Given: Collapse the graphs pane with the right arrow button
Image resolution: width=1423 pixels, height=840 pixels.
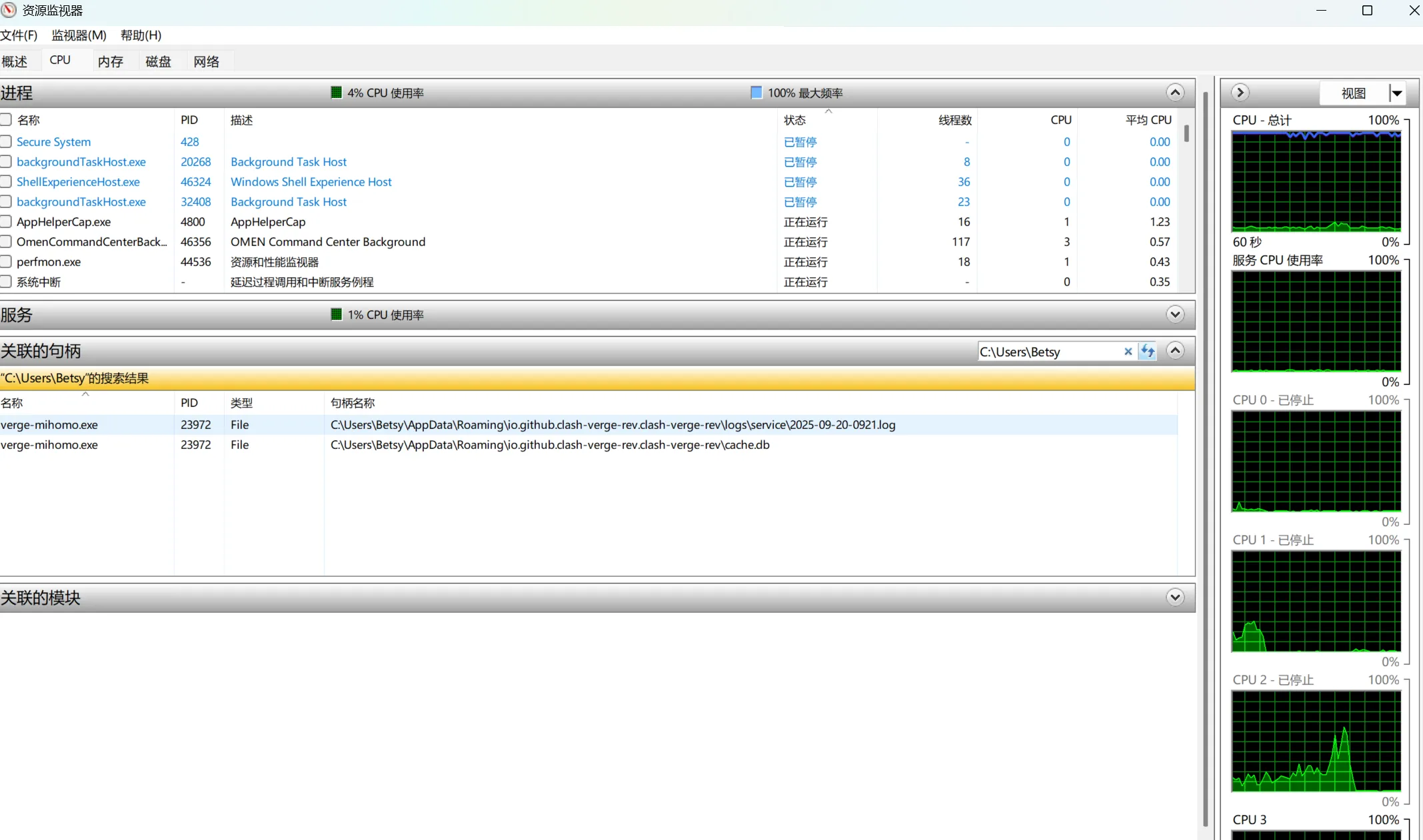Looking at the screenshot, I should pyautogui.click(x=1240, y=93).
